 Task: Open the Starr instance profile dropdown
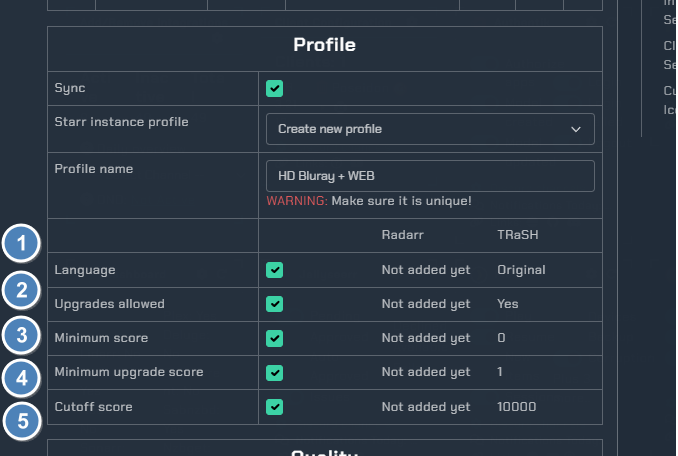430,129
